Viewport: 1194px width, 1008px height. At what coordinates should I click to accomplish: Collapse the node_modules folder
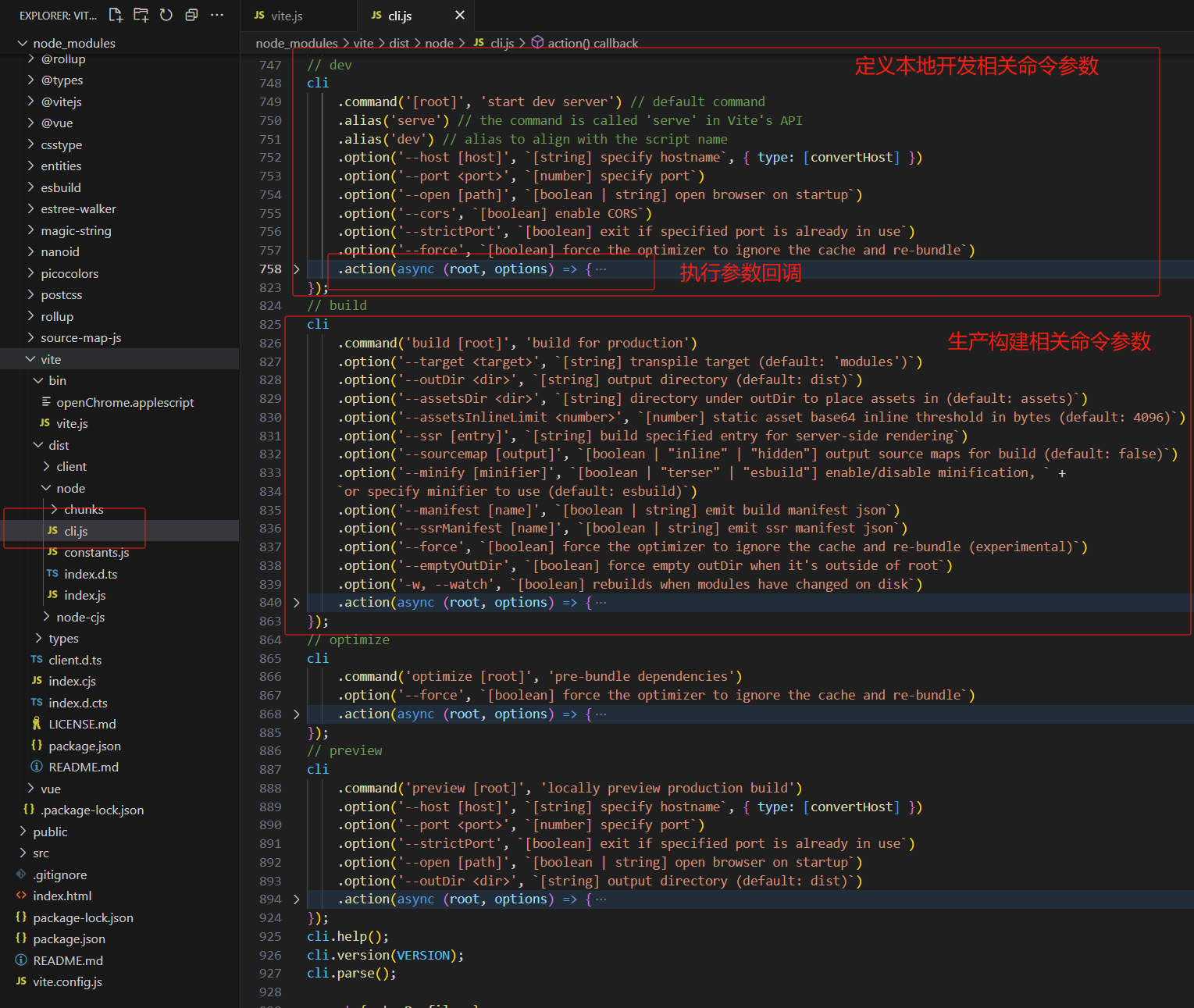click(x=119, y=43)
